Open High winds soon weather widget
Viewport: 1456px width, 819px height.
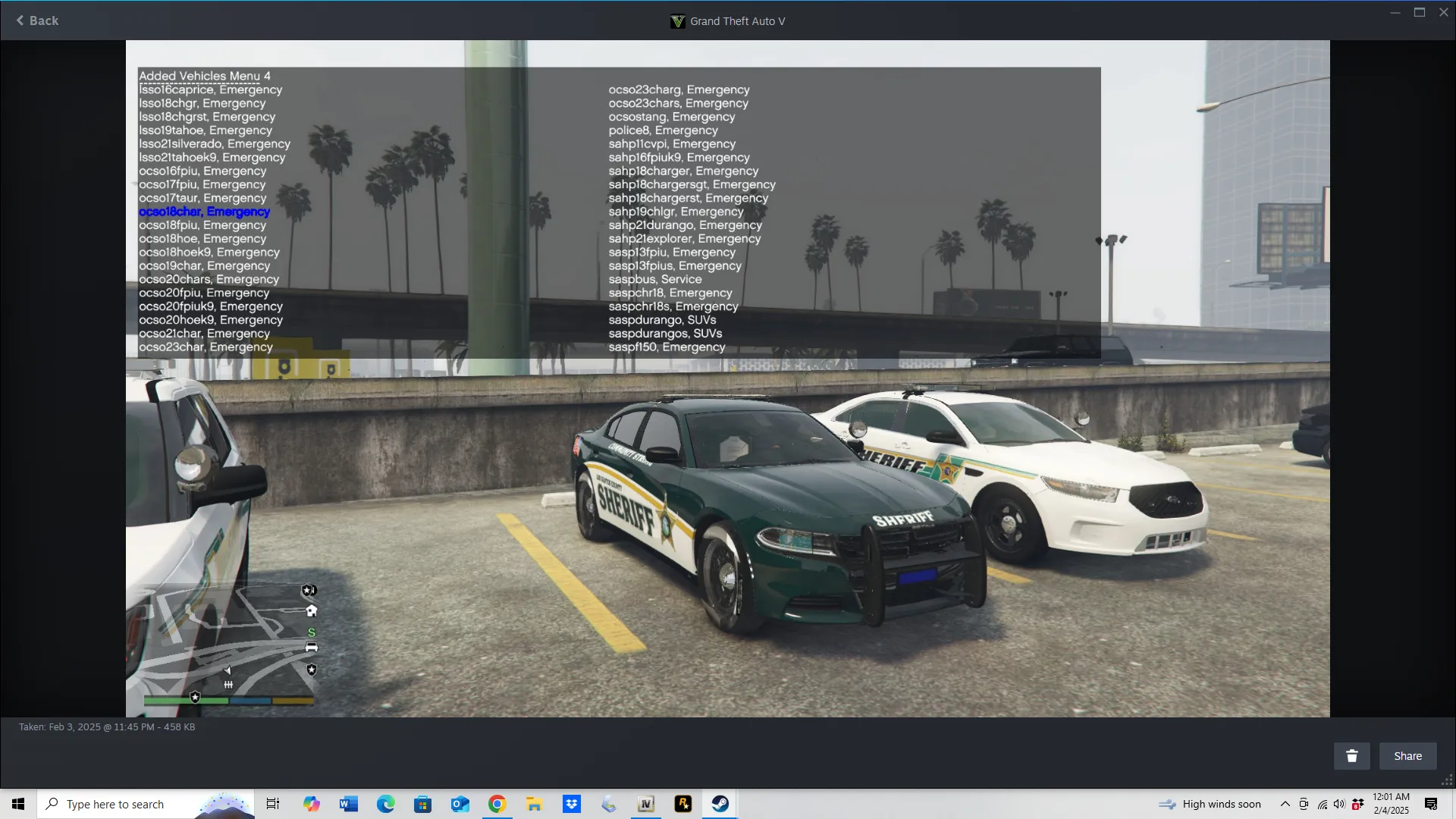tap(1210, 804)
